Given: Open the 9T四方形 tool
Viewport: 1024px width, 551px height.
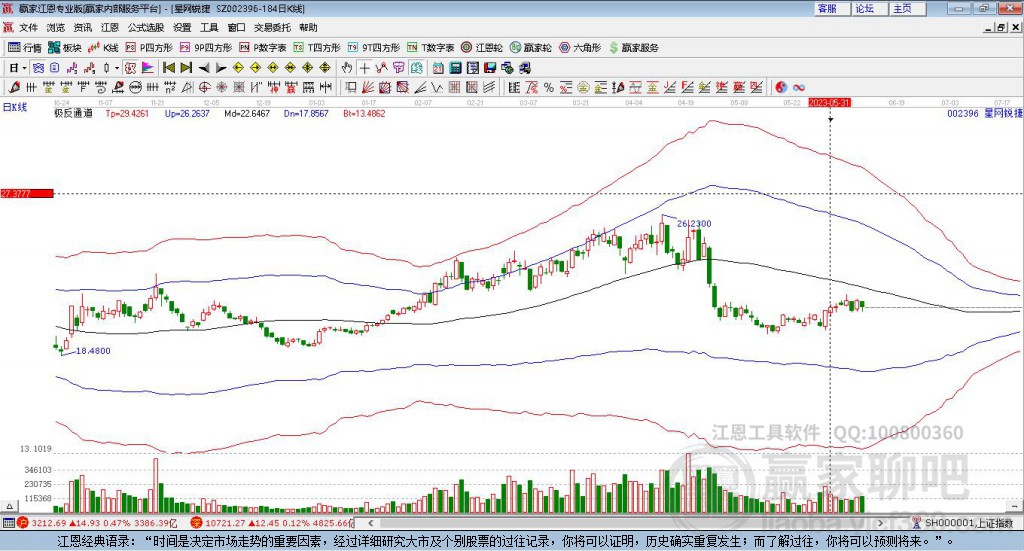Looking at the screenshot, I should pyautogui.click(x=374, y=48).
